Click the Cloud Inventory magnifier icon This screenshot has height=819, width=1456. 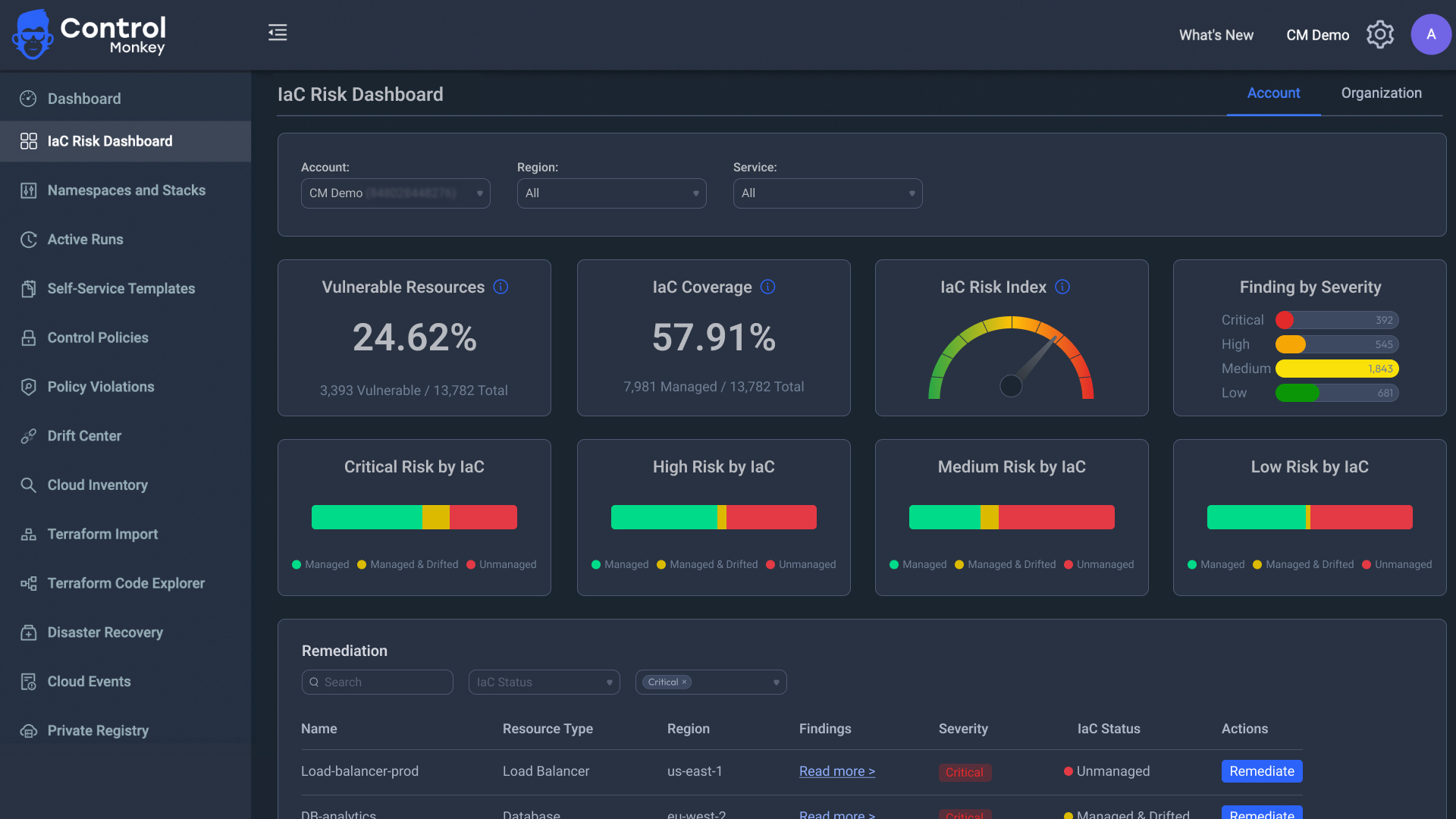point(28,485)
